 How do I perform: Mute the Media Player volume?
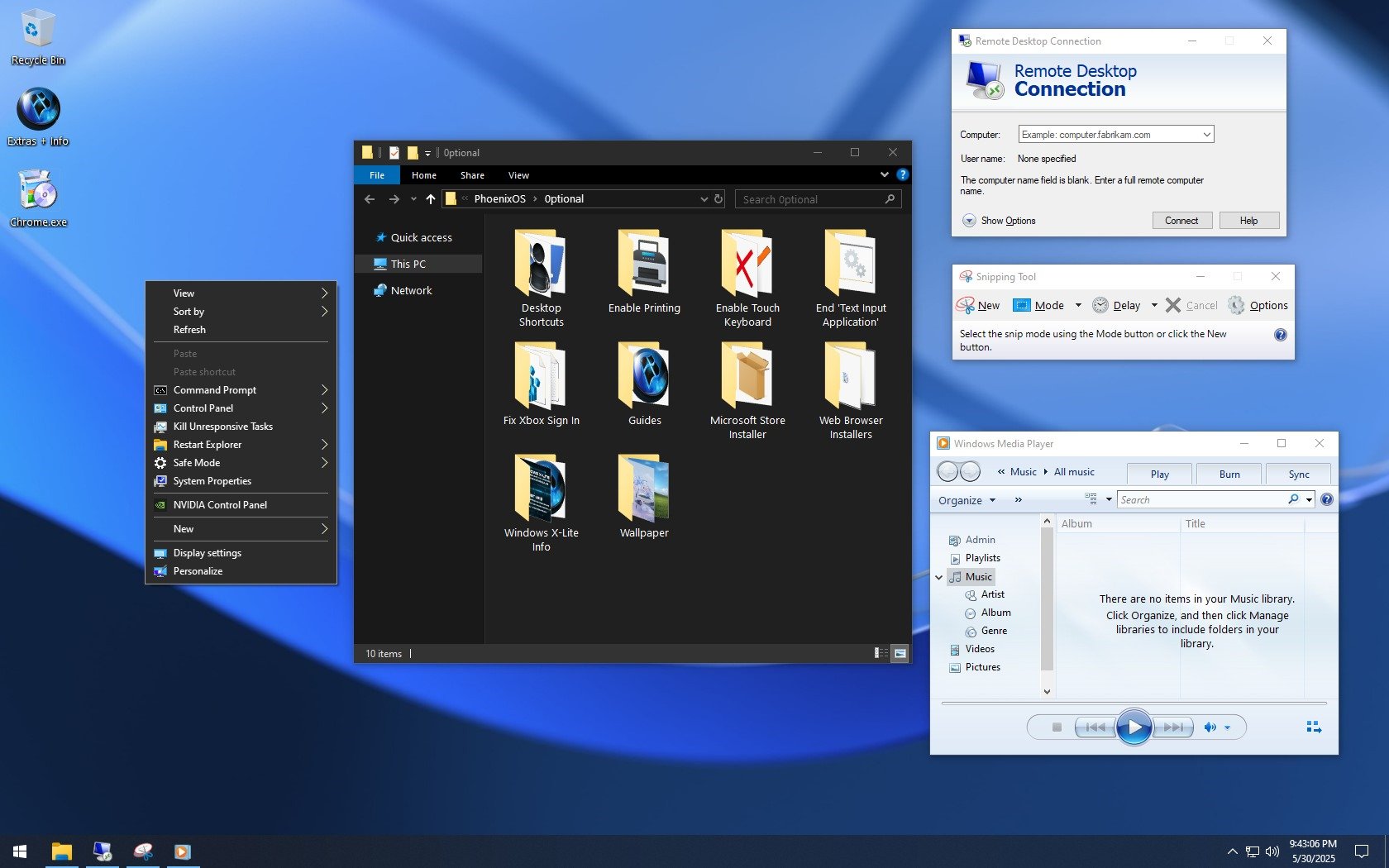1210,727
